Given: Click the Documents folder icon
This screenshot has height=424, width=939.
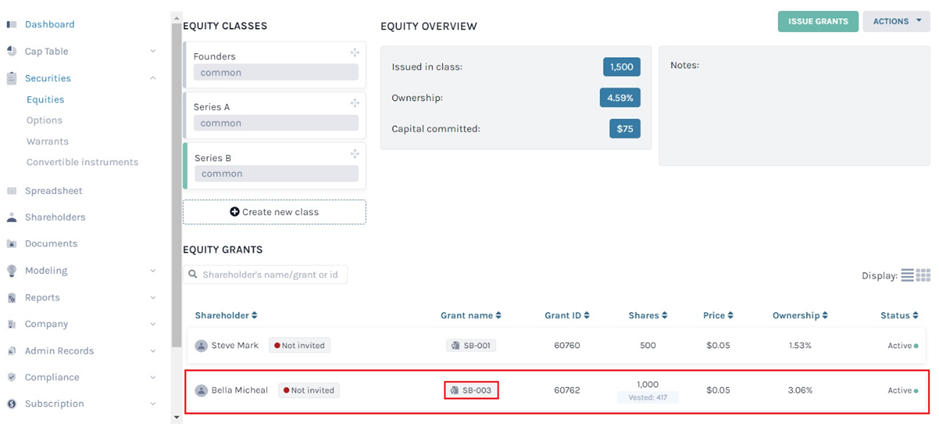Looking at the screenshot, I should [12, 244].
